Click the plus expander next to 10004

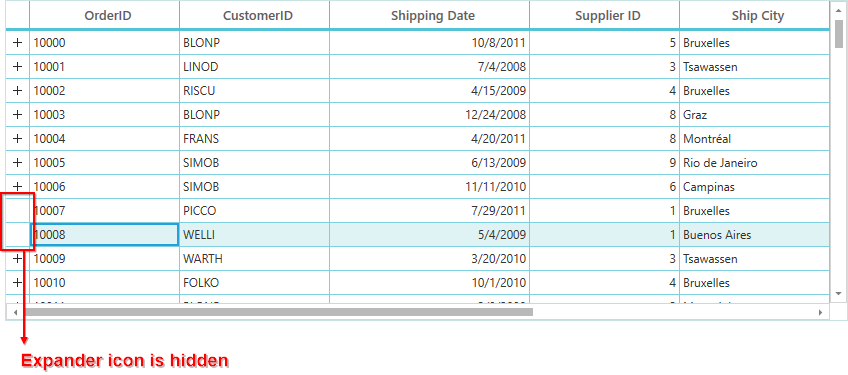pos(17,139)
